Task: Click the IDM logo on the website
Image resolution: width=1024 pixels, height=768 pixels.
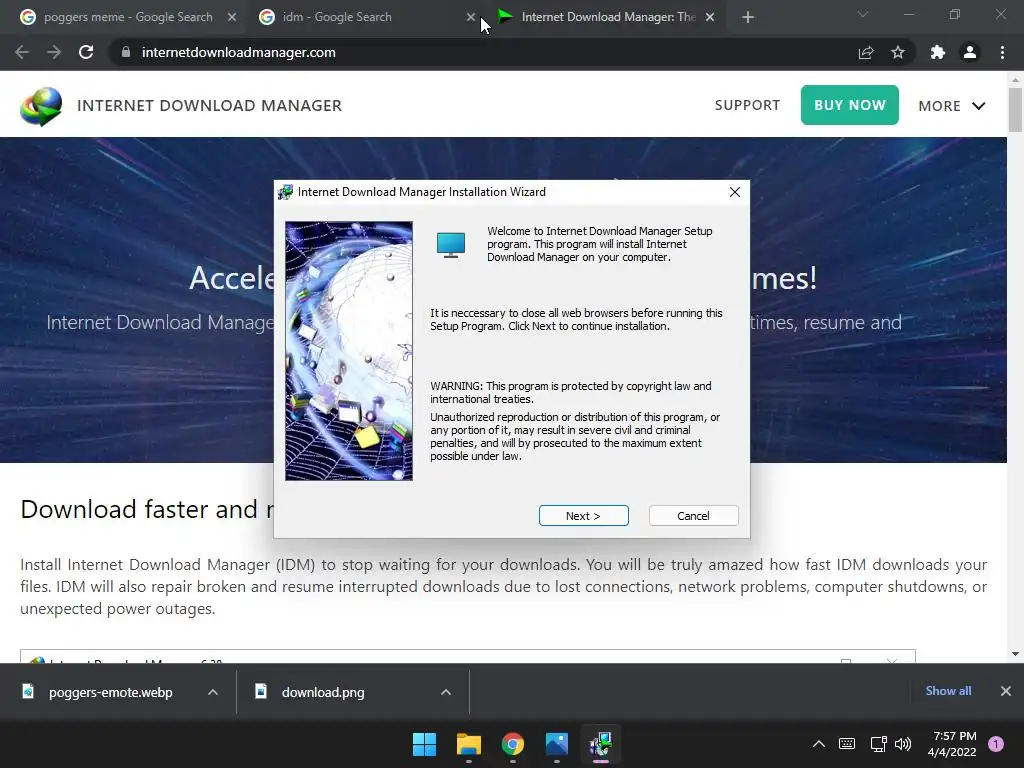Action: 41,106
